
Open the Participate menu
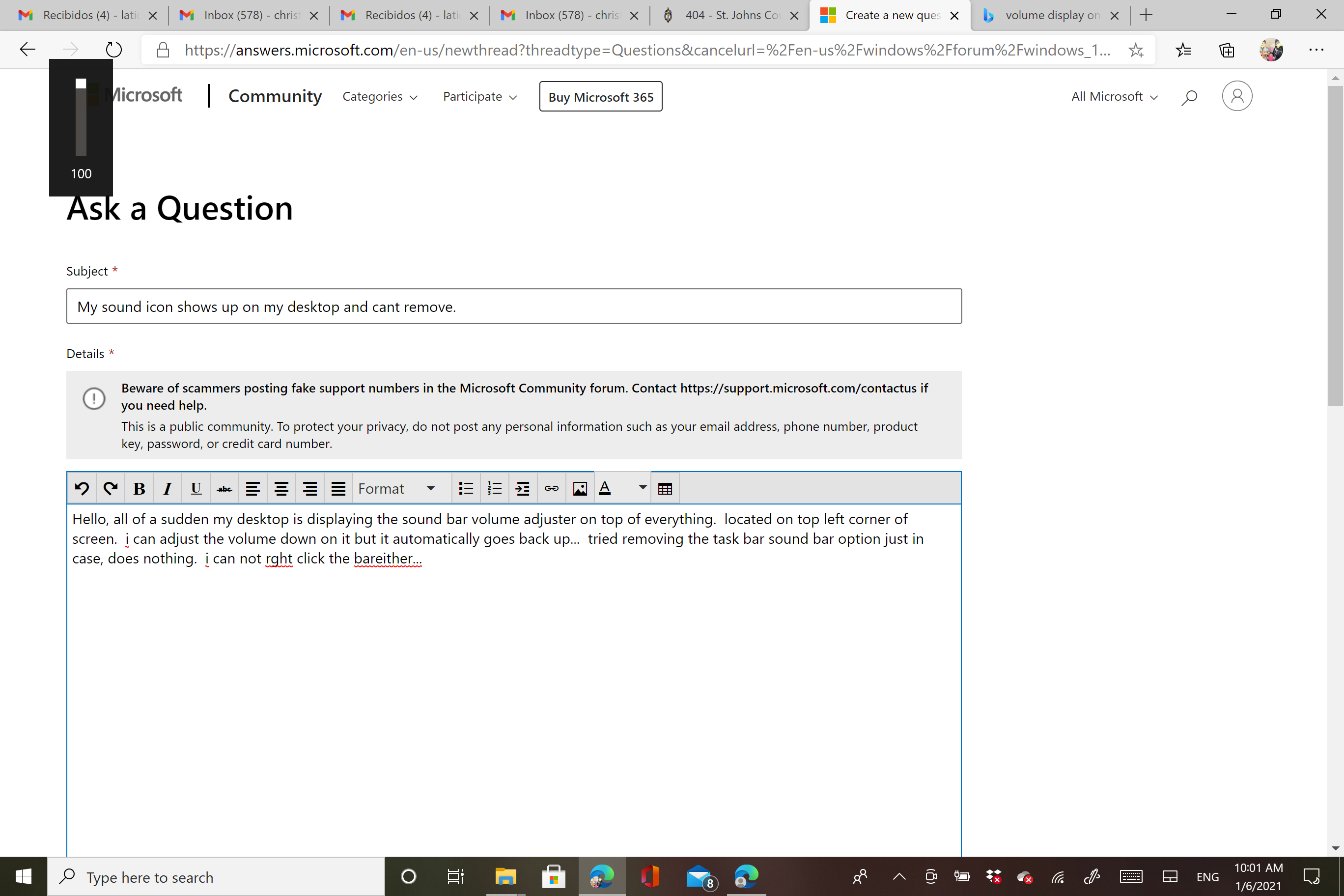[480, 97]
